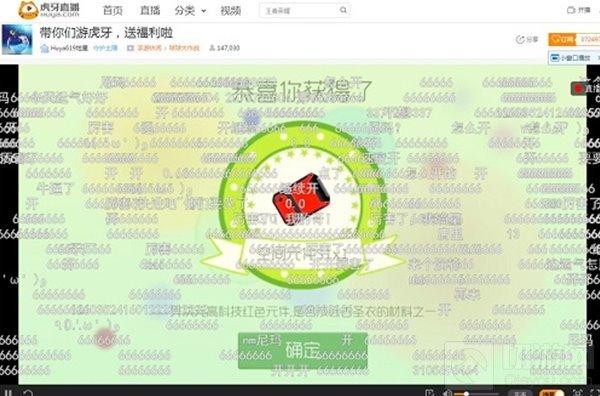Click the house icon beside streamer name
The height and width of the screenshot is (396, 600).
[45, 48]
